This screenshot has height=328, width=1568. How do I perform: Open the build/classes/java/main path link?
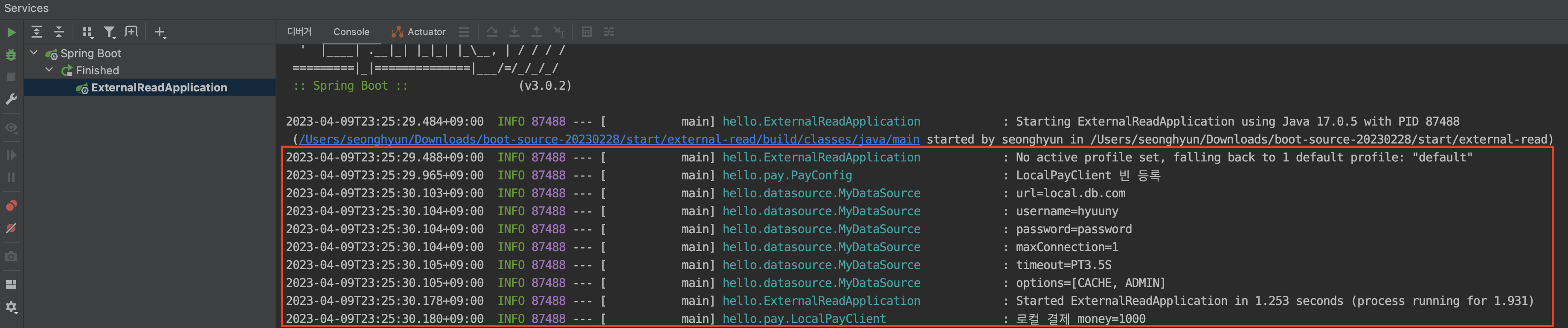609,140
